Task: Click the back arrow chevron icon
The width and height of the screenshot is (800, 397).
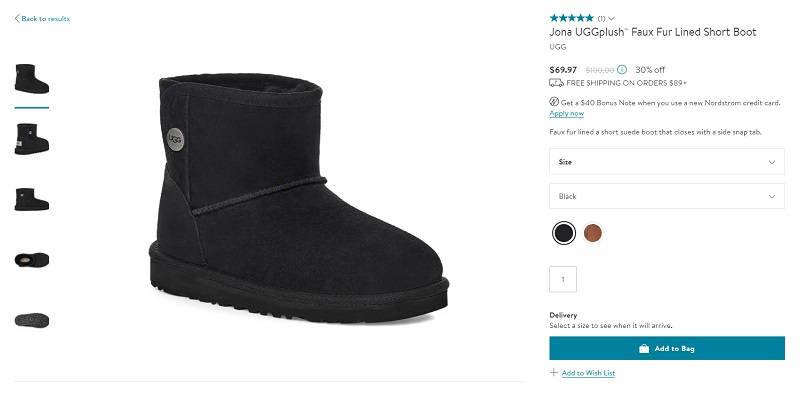Action: (17, 19)
